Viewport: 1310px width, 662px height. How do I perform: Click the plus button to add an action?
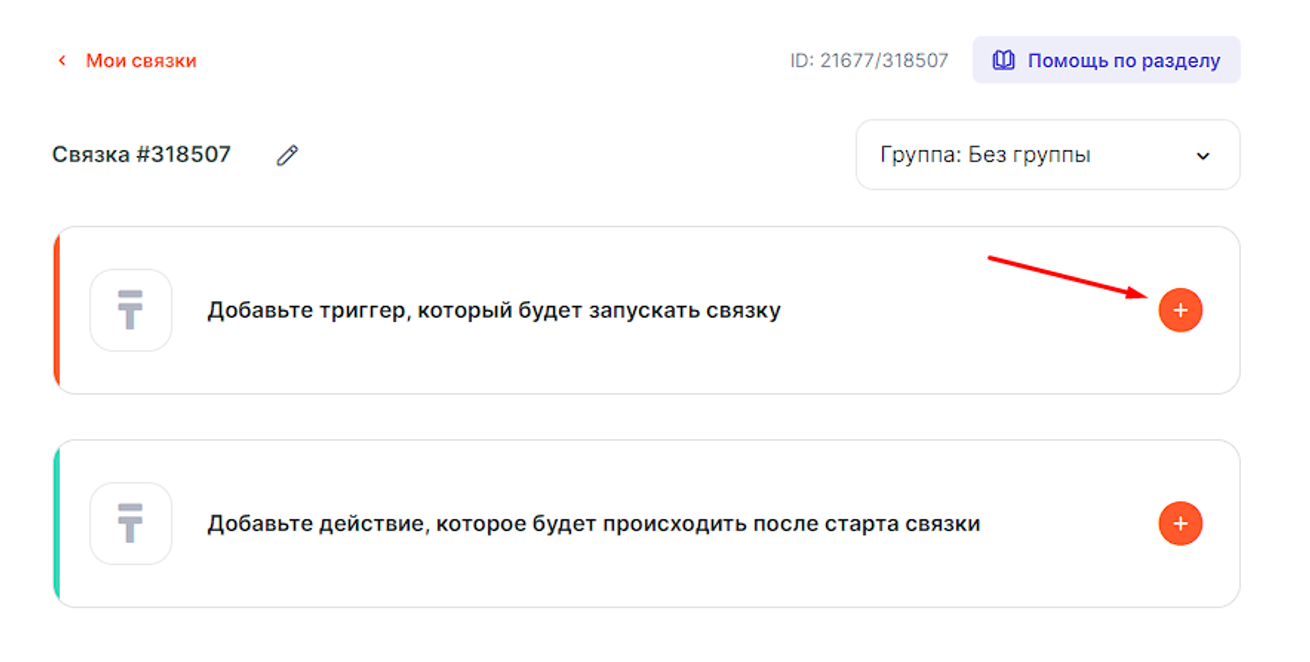(x=1180, y=523)
